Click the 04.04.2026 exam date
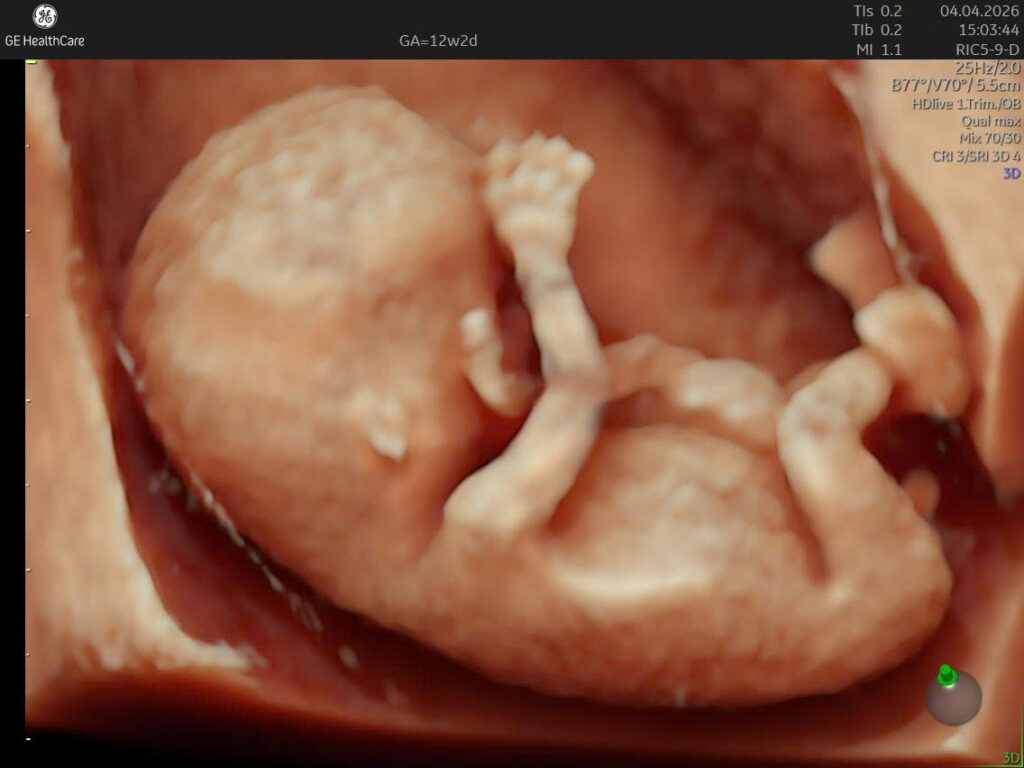 pos(980,11)
